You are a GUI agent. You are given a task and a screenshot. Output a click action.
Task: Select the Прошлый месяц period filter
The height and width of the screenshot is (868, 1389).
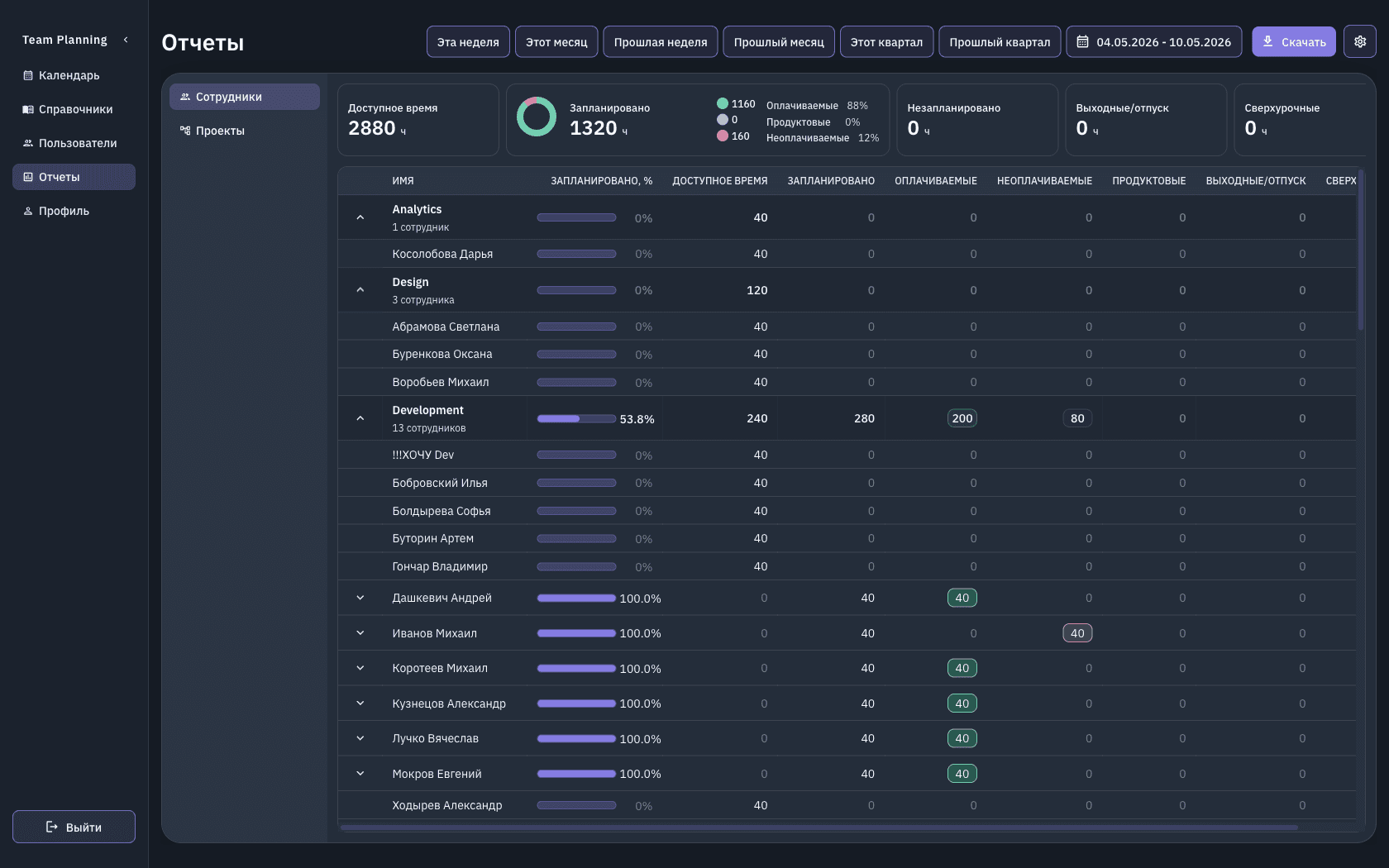(779, 41)
